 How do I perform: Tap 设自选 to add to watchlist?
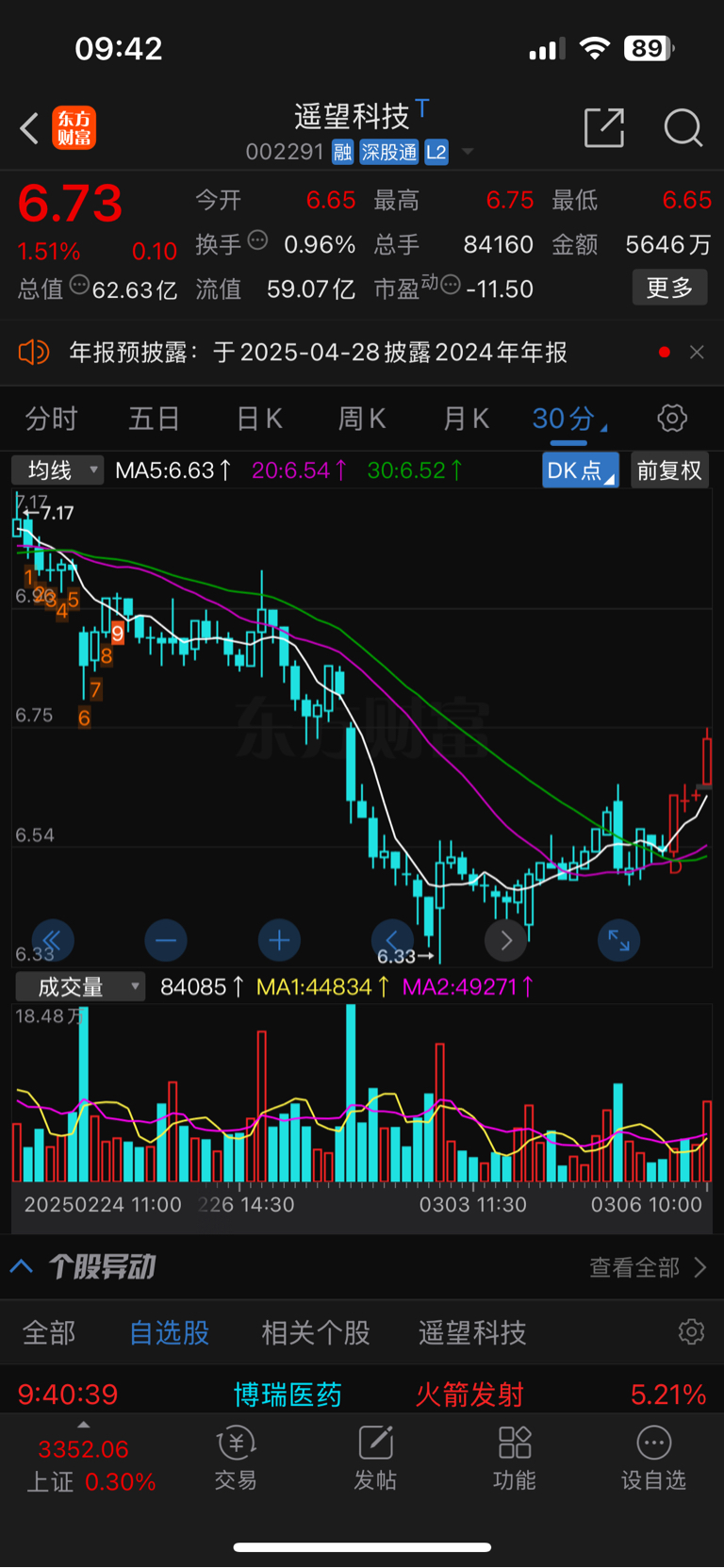pos(653,1458)
